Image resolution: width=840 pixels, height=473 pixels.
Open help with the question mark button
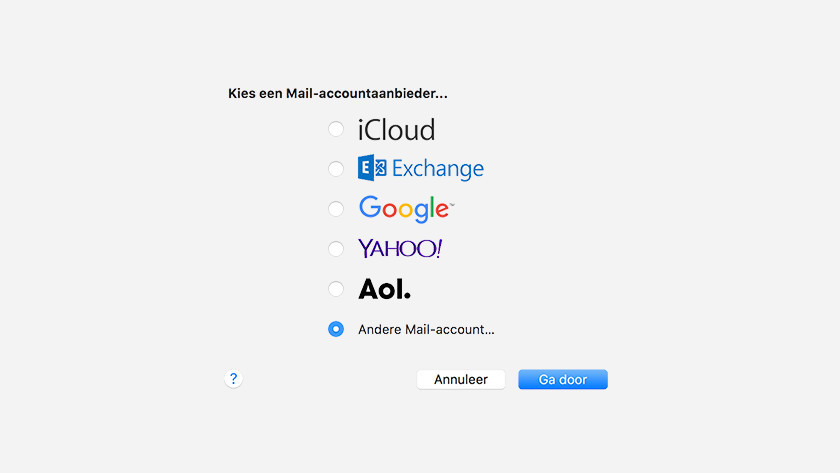pyautogui.click(x=233, y=379)
